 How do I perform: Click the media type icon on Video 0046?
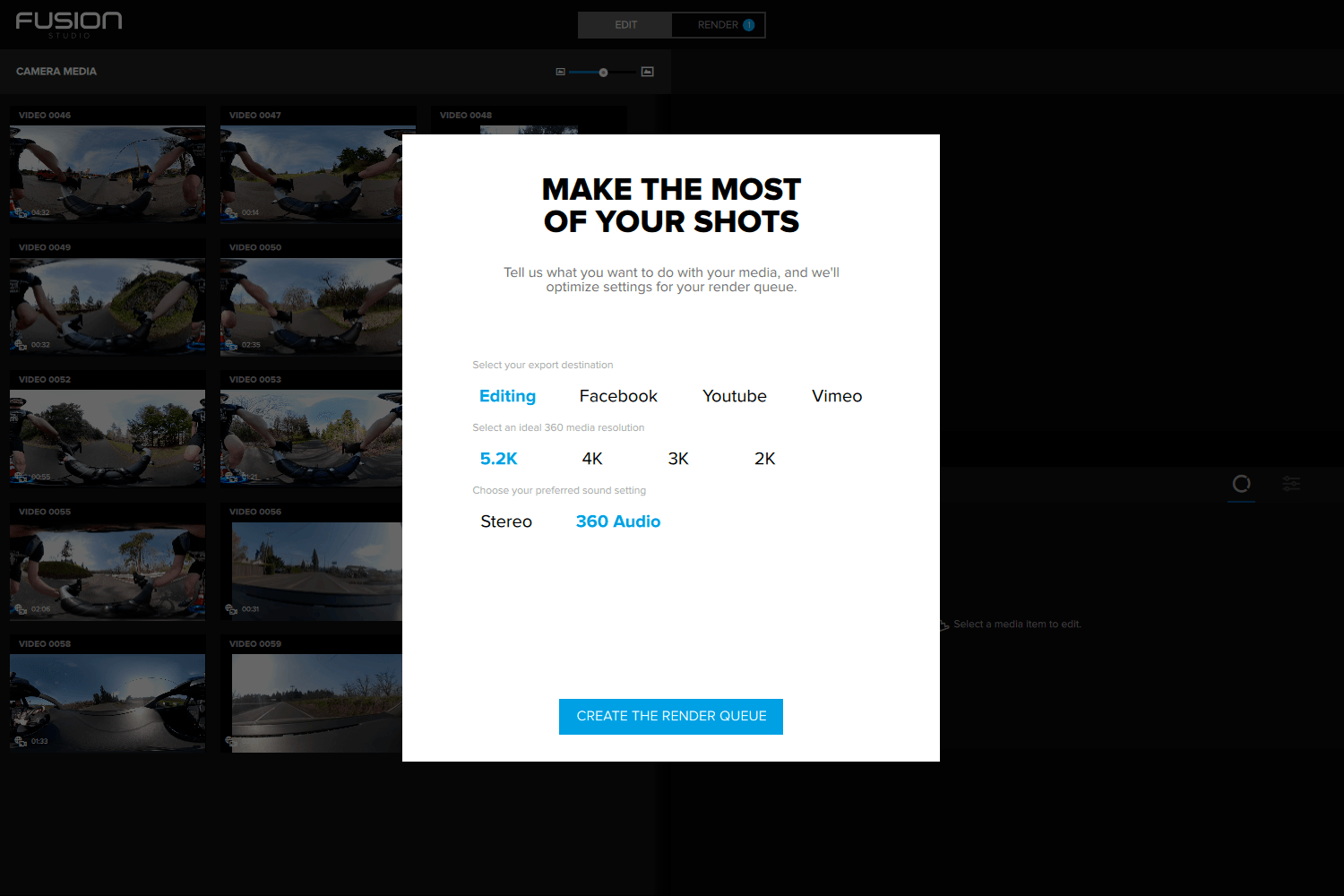(20, 212)
